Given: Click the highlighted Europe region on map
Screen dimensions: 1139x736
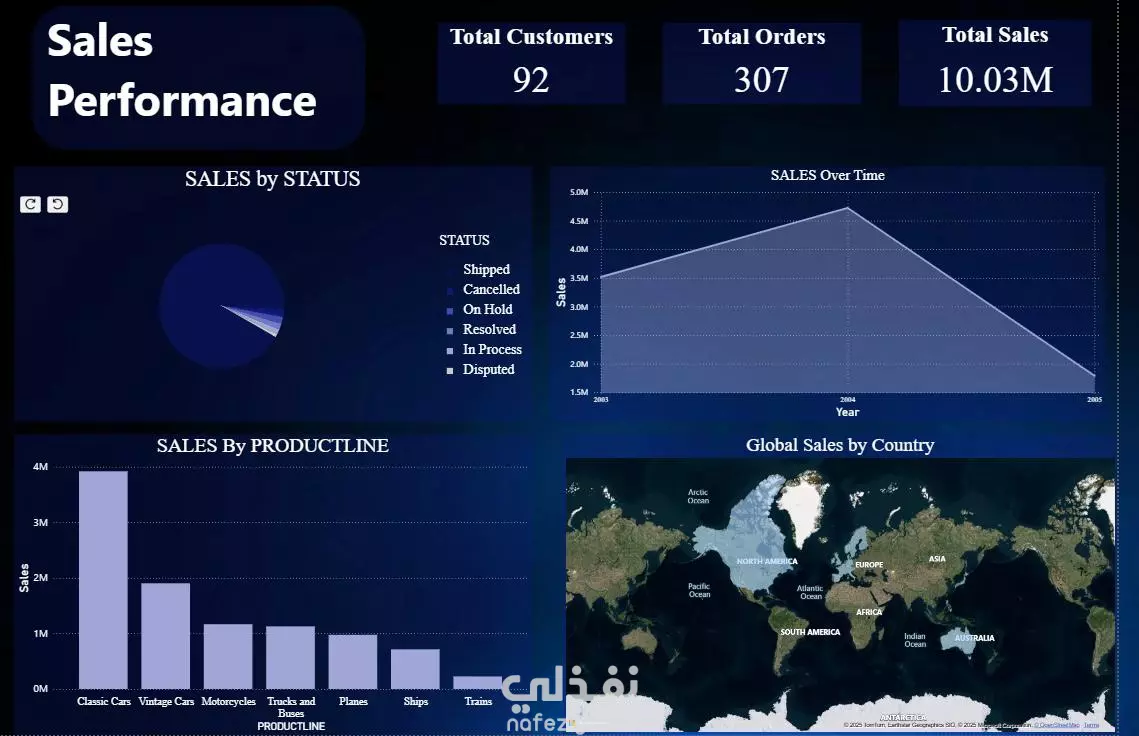Looking at the screenshot, I should 851,556.
